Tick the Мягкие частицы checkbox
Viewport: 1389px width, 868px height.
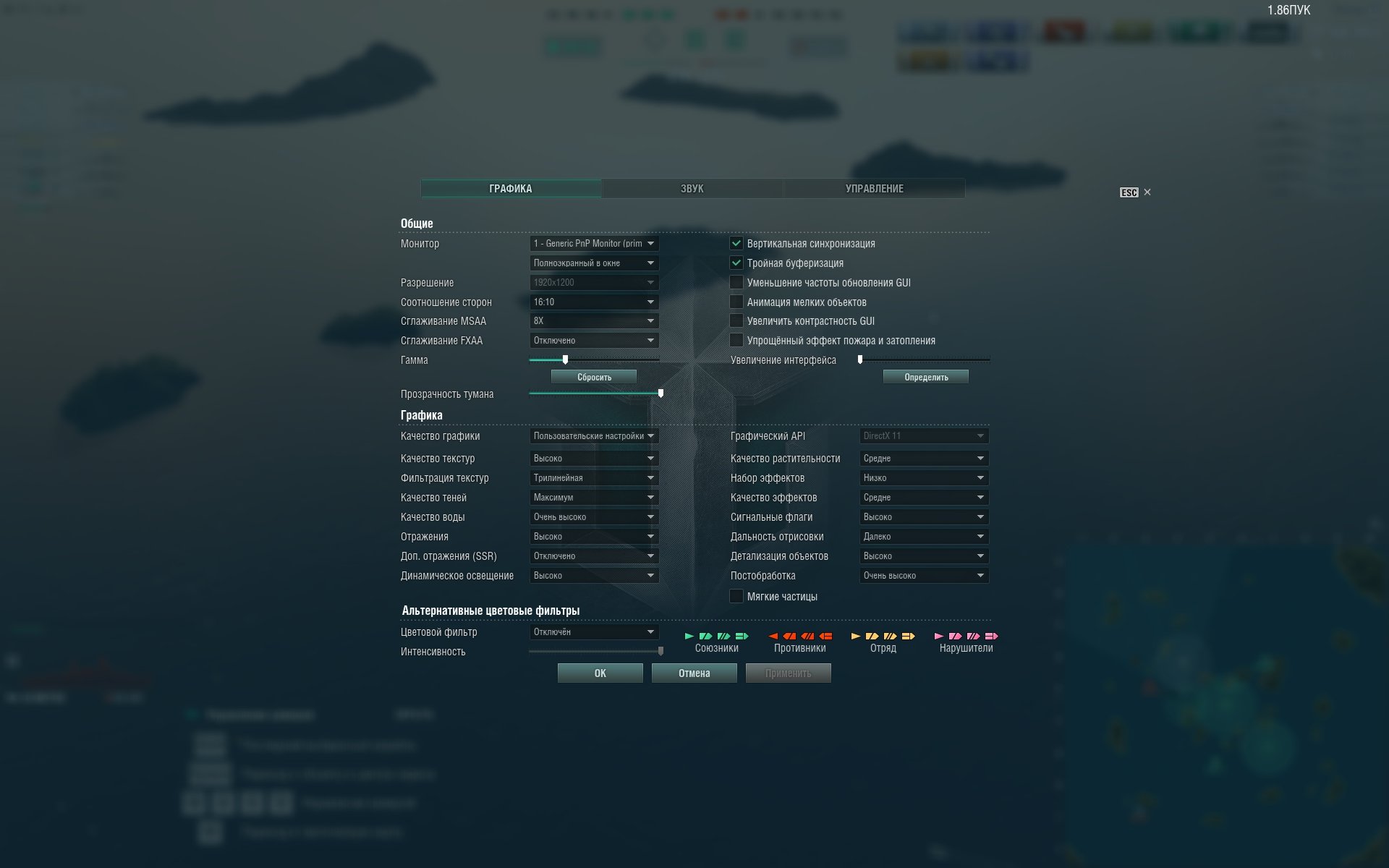pos(736,596)
